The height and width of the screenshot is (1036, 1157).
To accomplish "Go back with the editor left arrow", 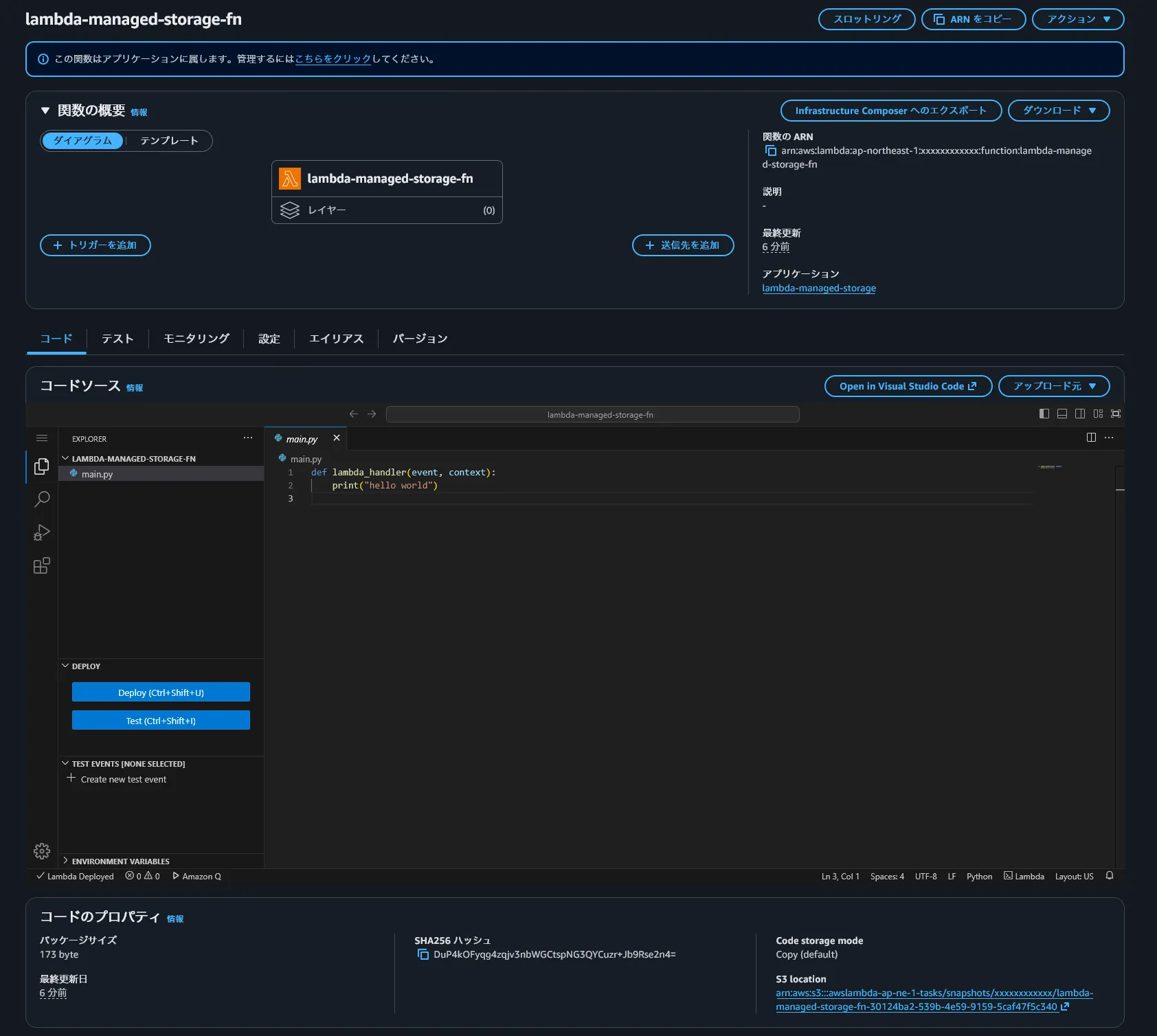I will [x=354, y=414].
